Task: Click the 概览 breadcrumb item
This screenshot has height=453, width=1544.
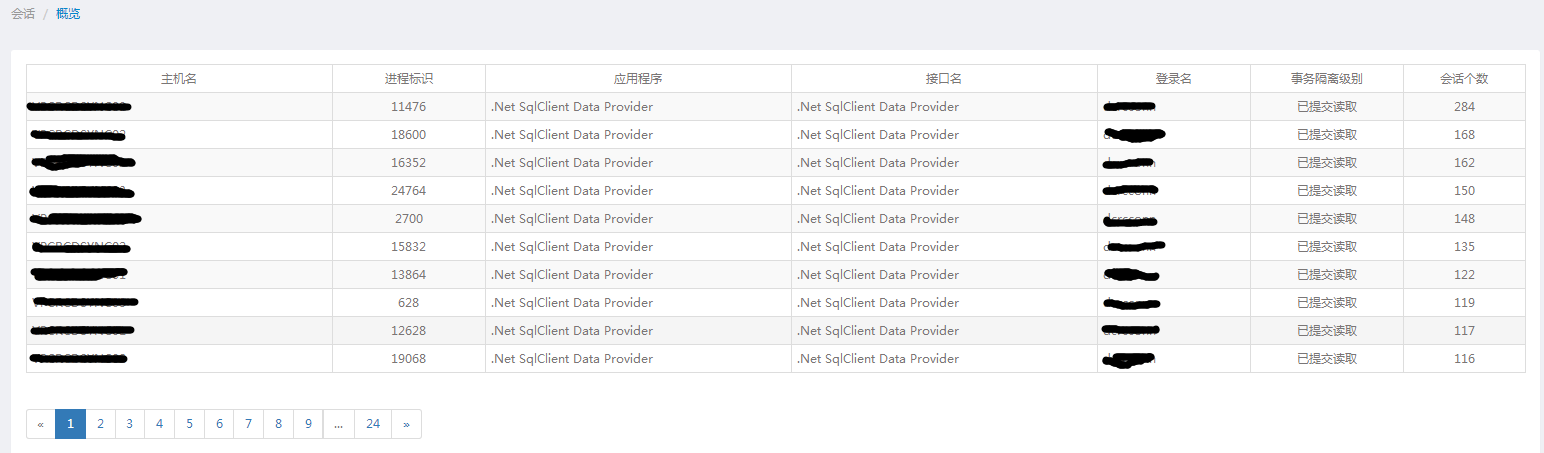Action: coord(69,14)
